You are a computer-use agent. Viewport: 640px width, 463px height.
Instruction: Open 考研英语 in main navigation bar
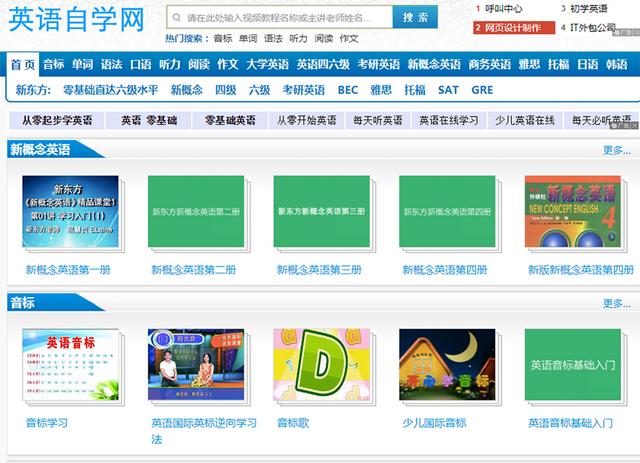click(378, 65)
